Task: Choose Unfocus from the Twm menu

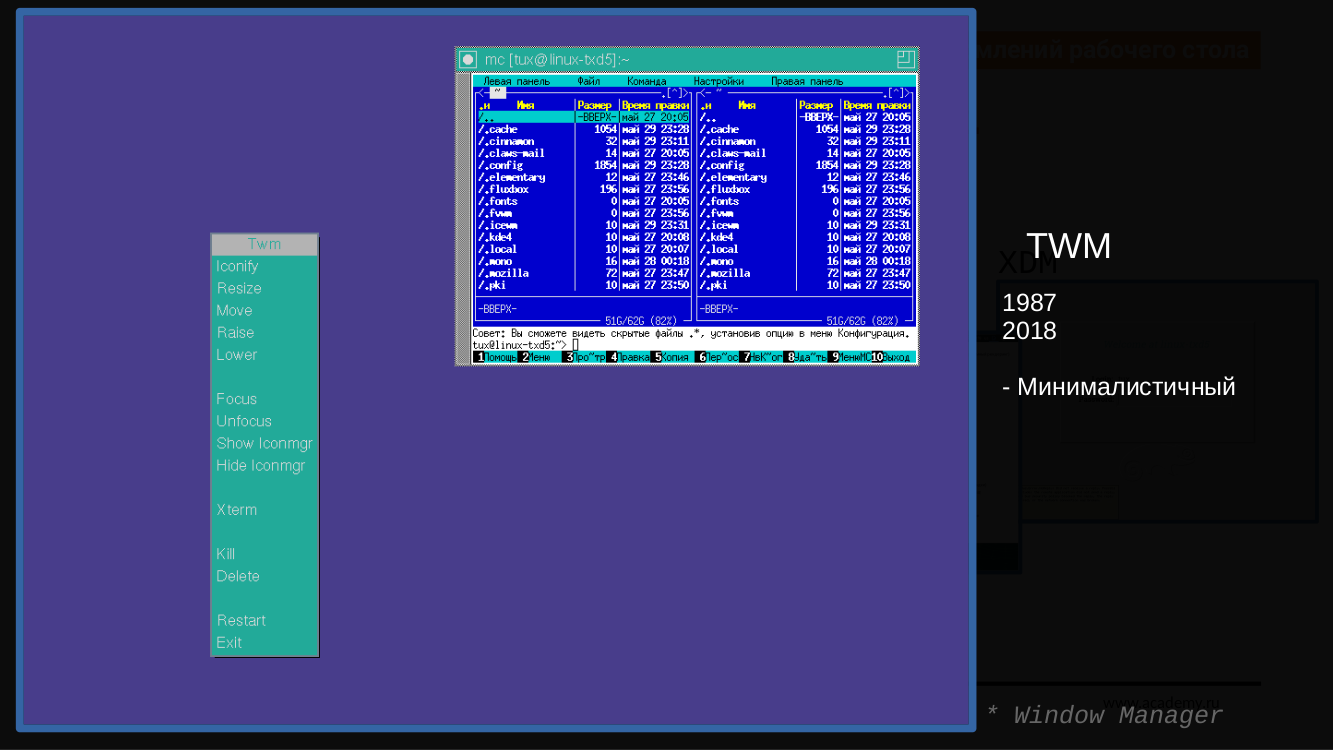Action: coord(265,421)
